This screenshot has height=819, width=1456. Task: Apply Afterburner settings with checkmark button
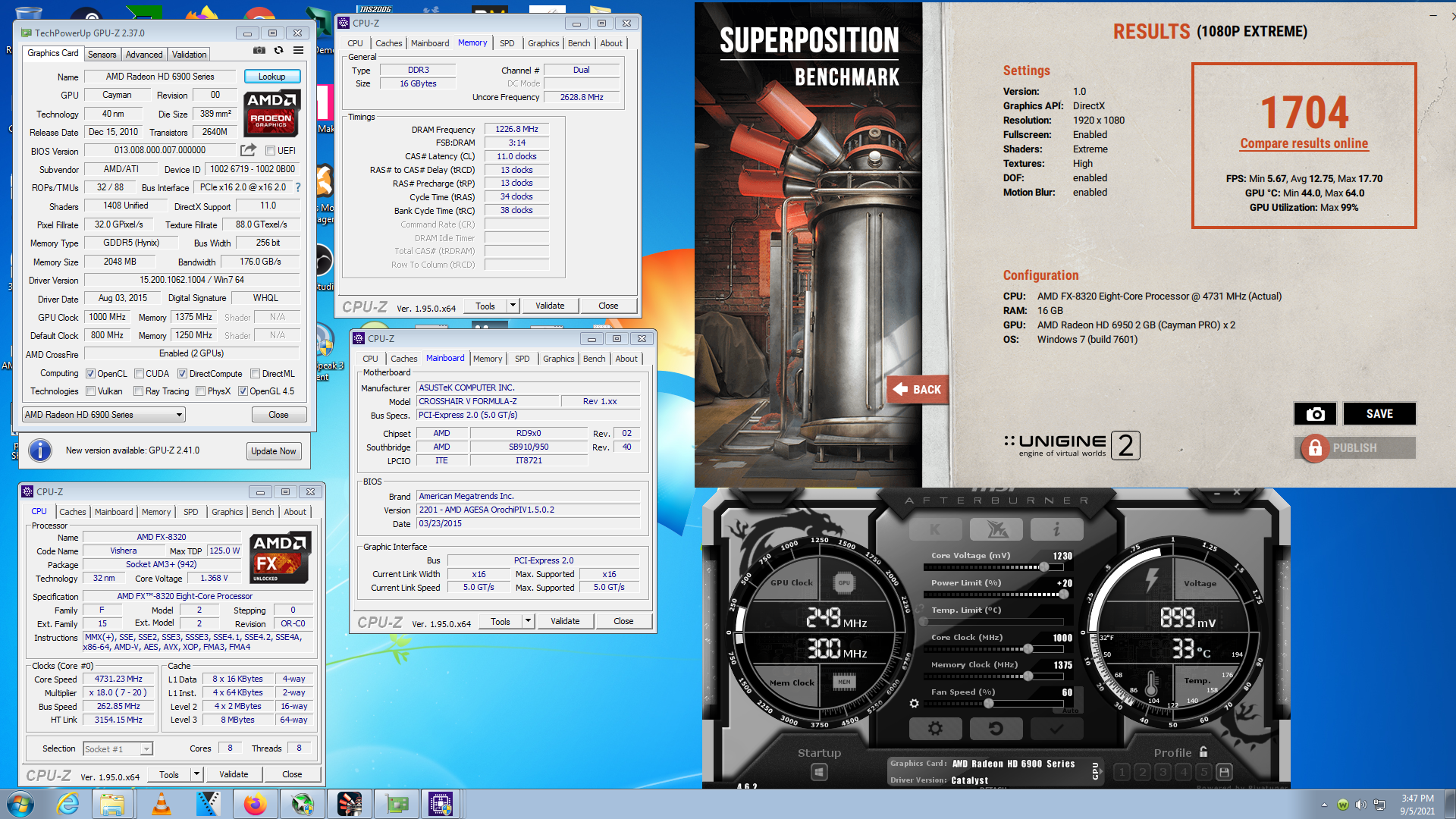1056,729
